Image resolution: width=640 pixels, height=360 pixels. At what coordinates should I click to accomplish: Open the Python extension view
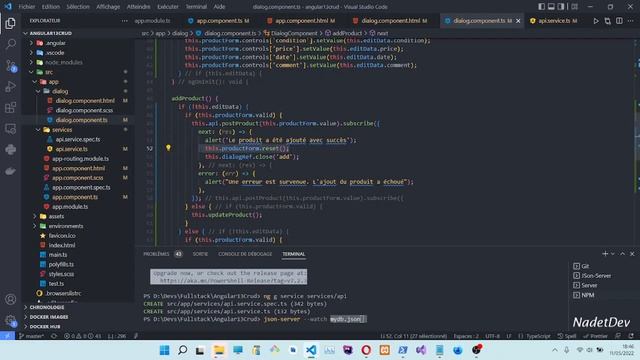[x=11, y=150]
